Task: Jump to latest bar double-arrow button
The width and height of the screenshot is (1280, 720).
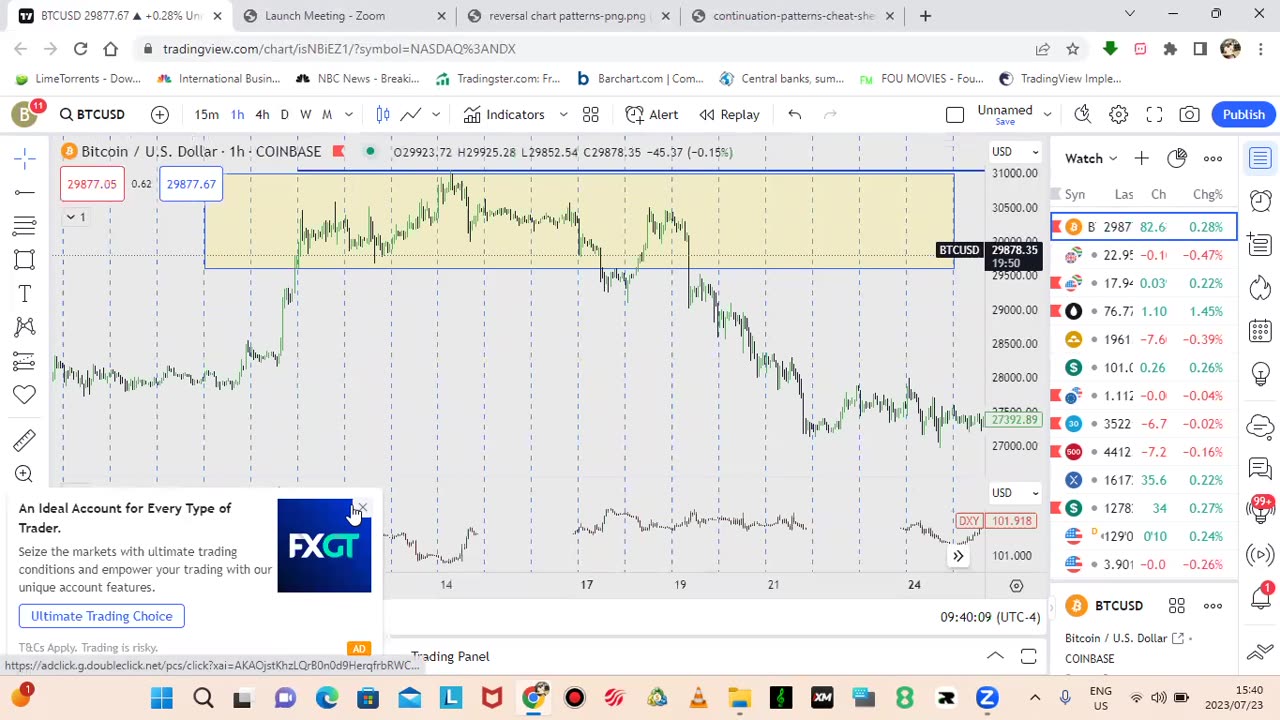Action: tap(957, 556)
